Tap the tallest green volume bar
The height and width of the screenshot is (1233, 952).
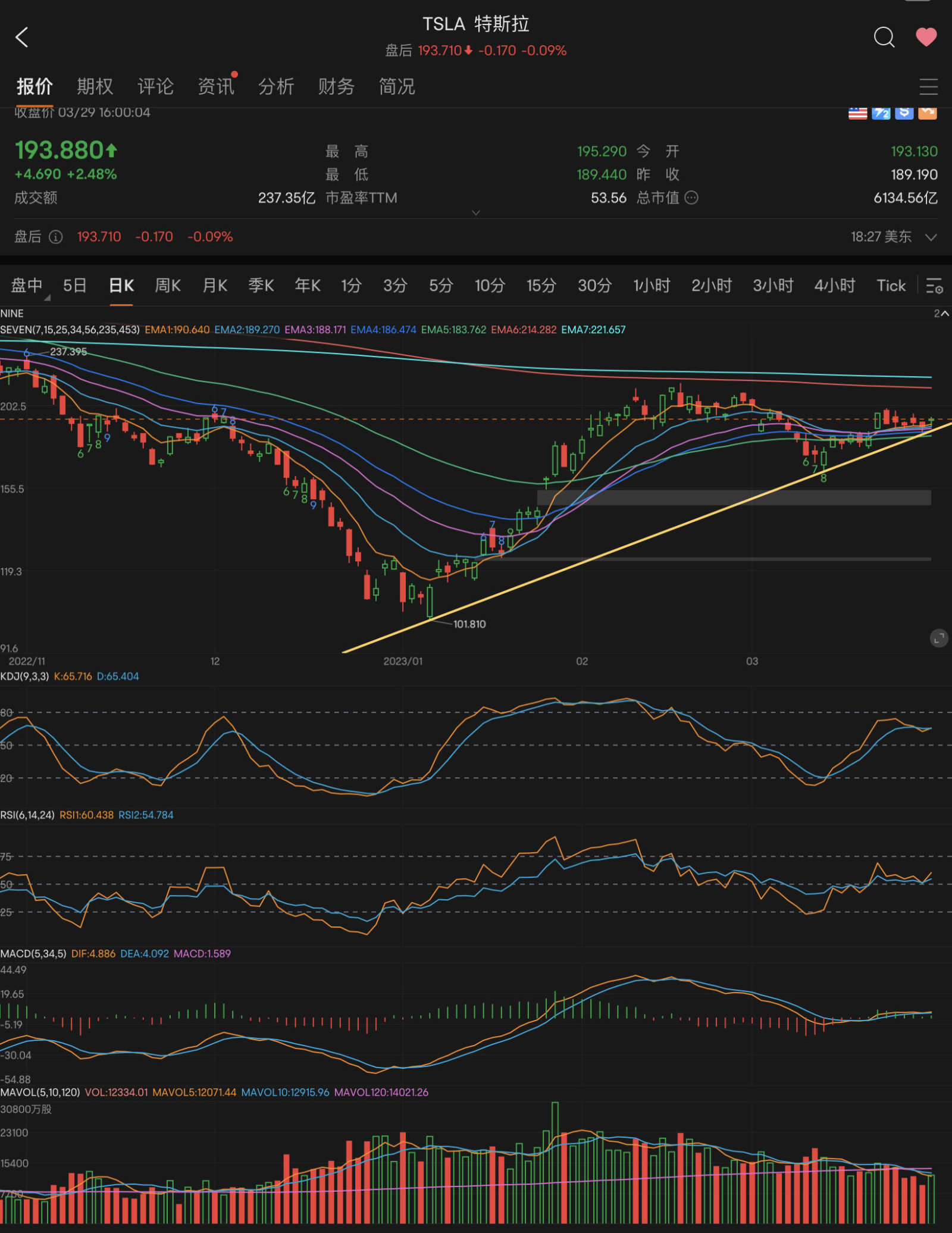coord(555,1162)
